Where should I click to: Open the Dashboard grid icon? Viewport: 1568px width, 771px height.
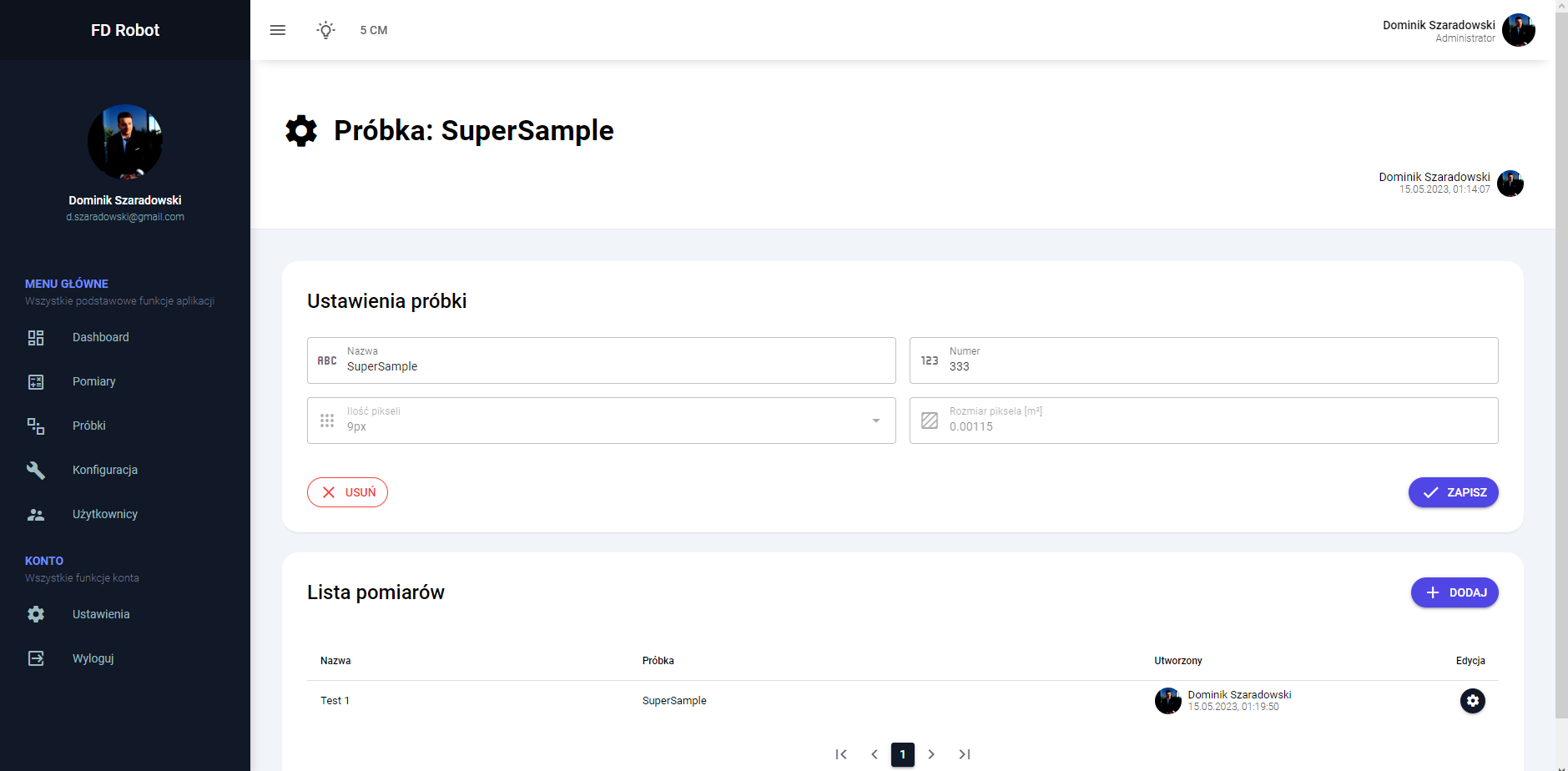(36, 338)
